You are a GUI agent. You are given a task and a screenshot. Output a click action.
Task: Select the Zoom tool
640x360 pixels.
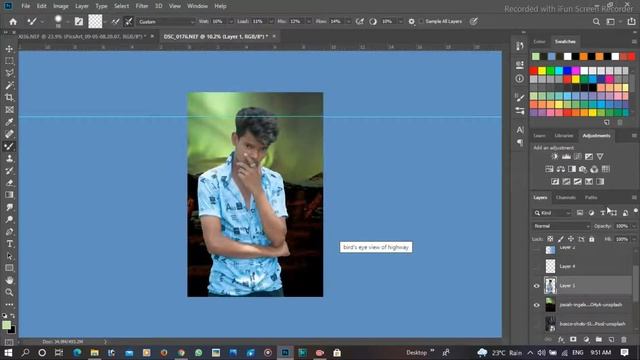[9, 292]
